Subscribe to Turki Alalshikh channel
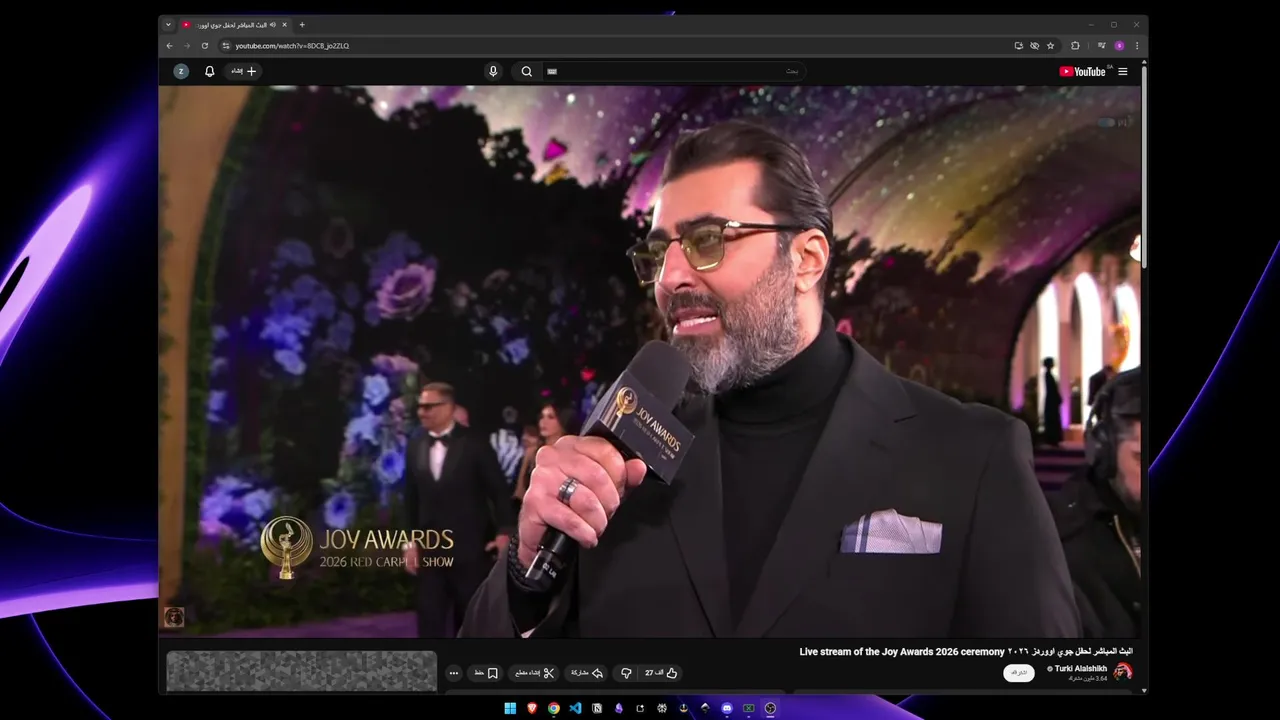1280x720 pixels. (x=1019, y=673)
